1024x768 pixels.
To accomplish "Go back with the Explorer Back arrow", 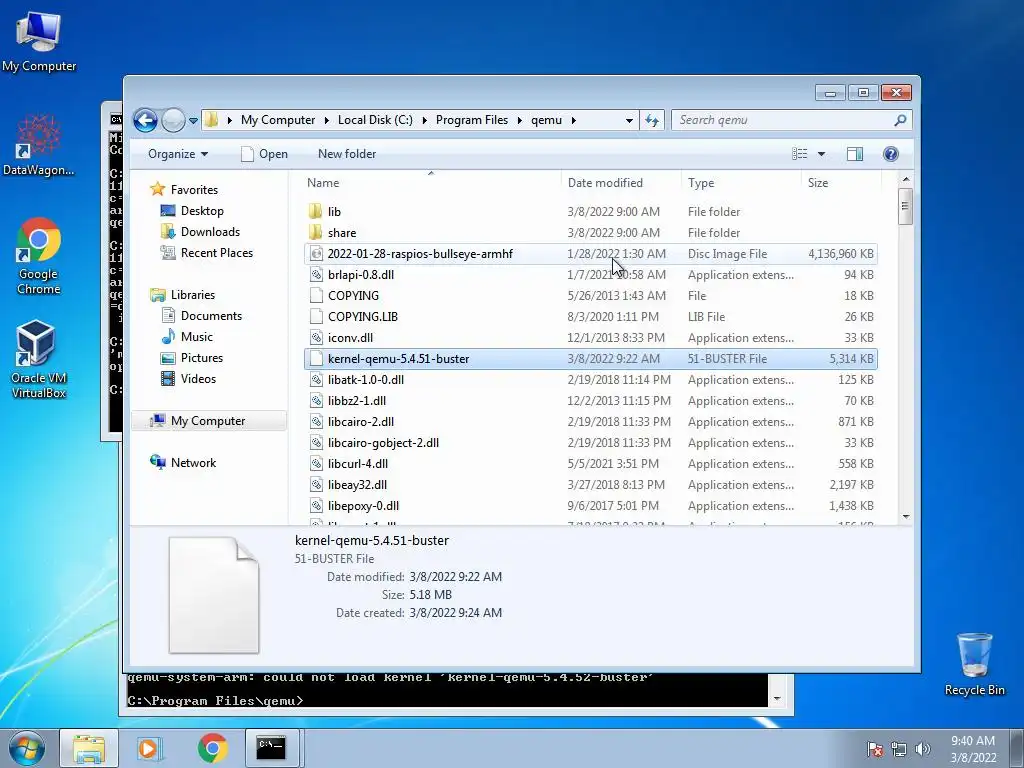I will coord(145,120).
